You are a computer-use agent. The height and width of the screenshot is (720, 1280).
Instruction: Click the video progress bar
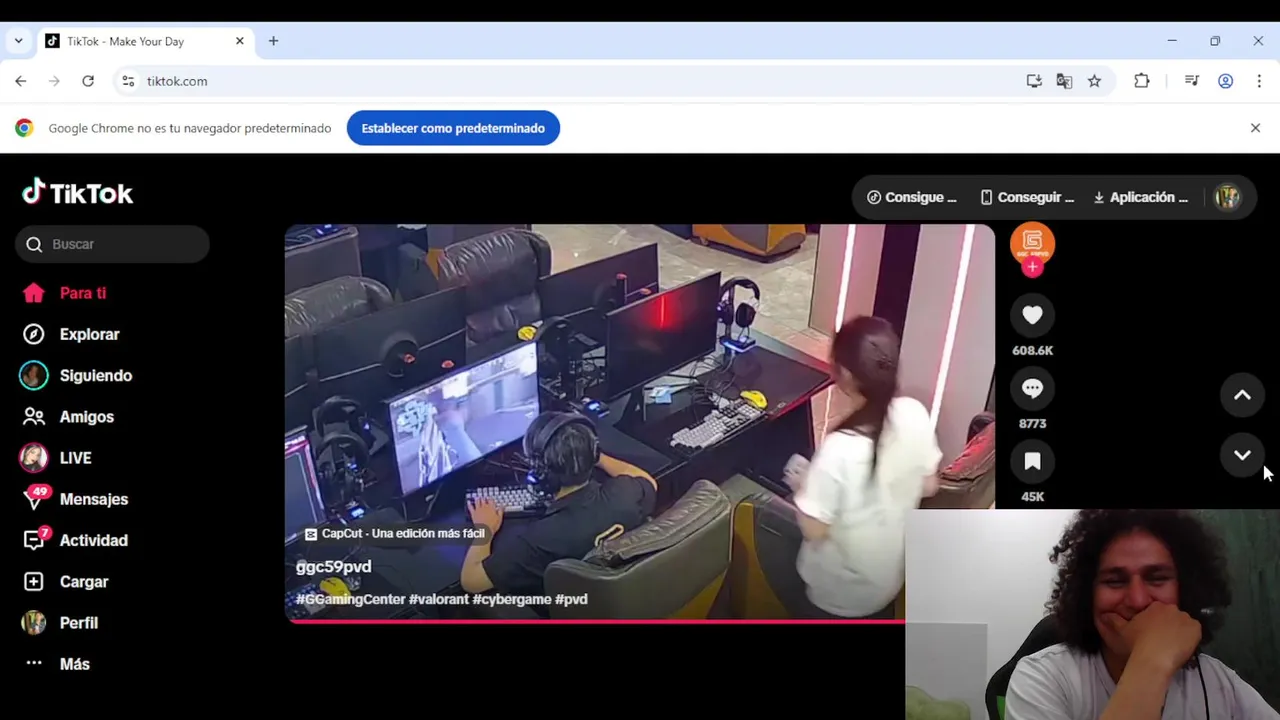pos(595,621)
